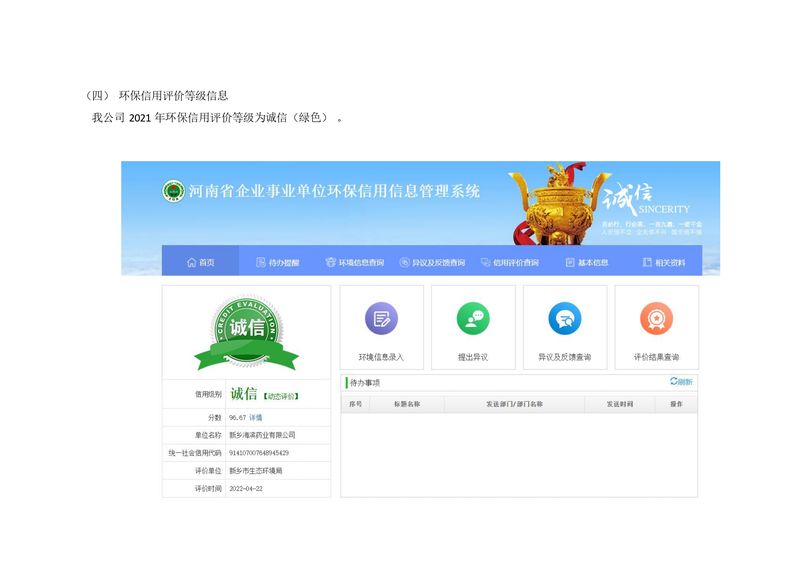The width and height of the screenshot is (800, 565).
Task: Click the 刷新 refresh icon
Action: coord(675,382)
